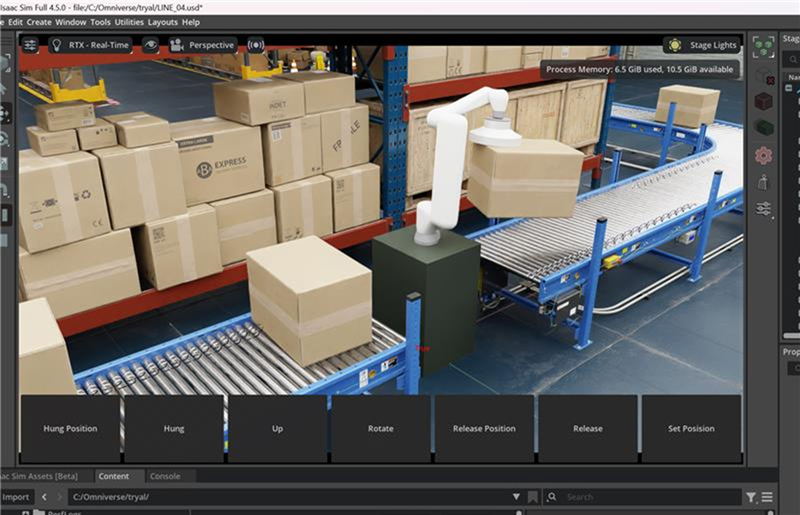
Task: Click the red gear physics icon
Action: 763,155
